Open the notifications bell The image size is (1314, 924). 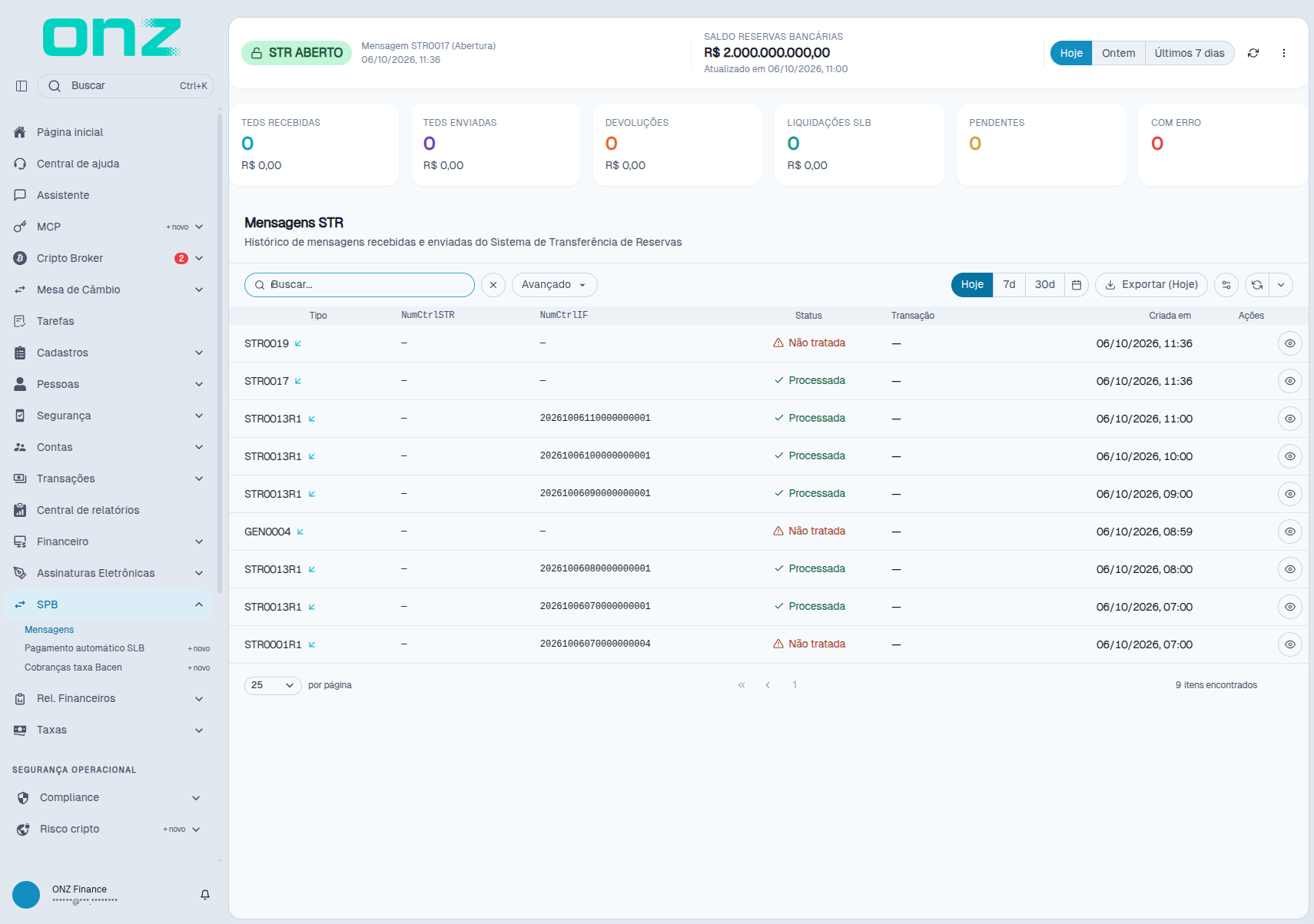[x=205, y=895]
